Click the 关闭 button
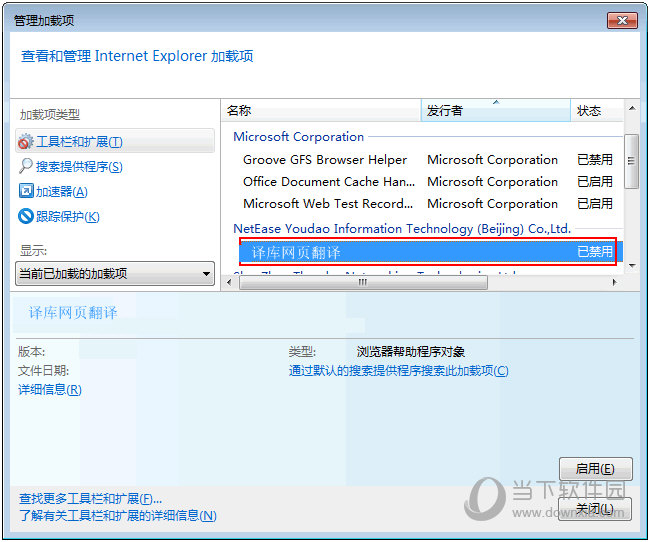The image size is (649, 542). click(594, 509)
